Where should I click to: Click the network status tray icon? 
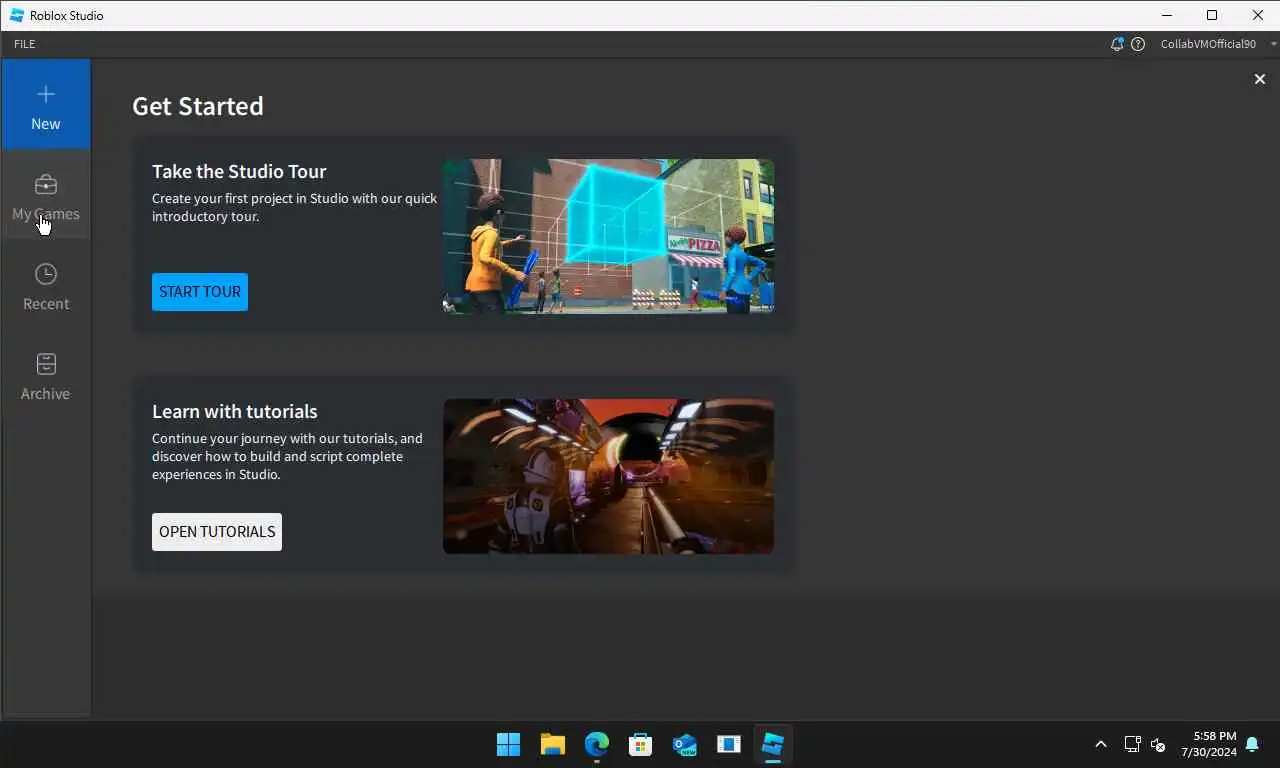pos(1132,744)
